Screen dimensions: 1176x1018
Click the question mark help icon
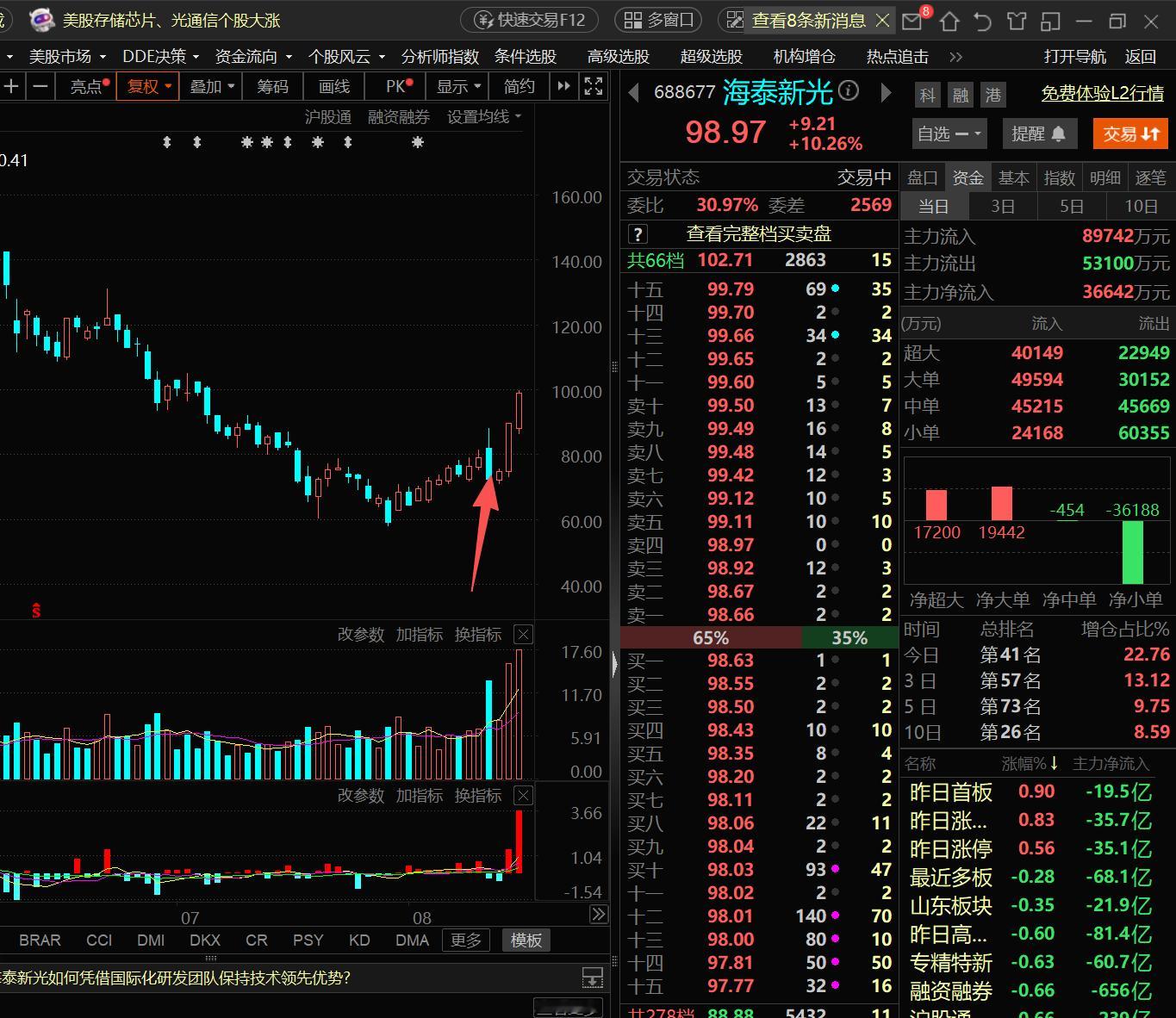point(638,234)
